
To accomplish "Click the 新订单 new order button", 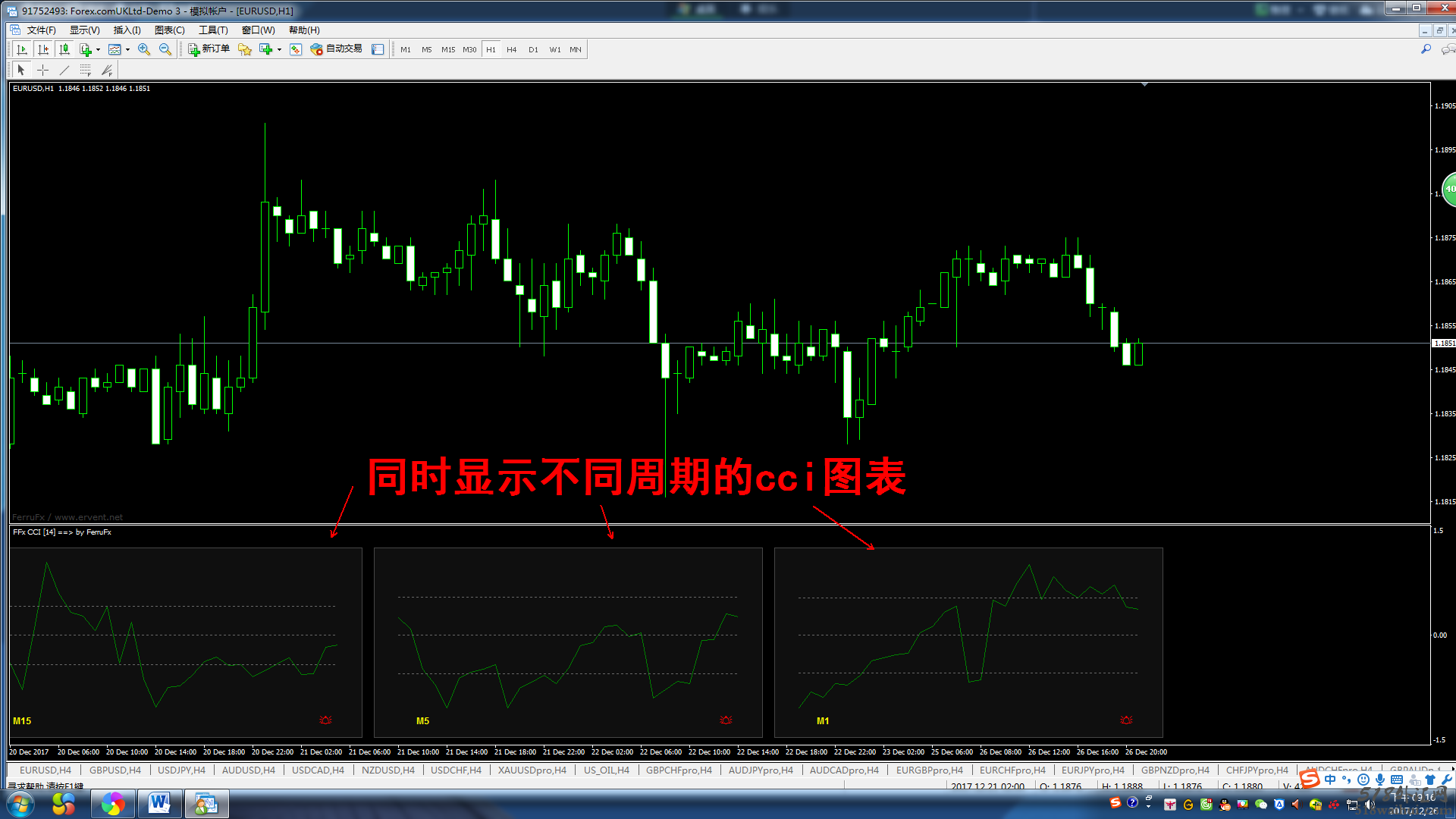I will click(x=209, y=49).
